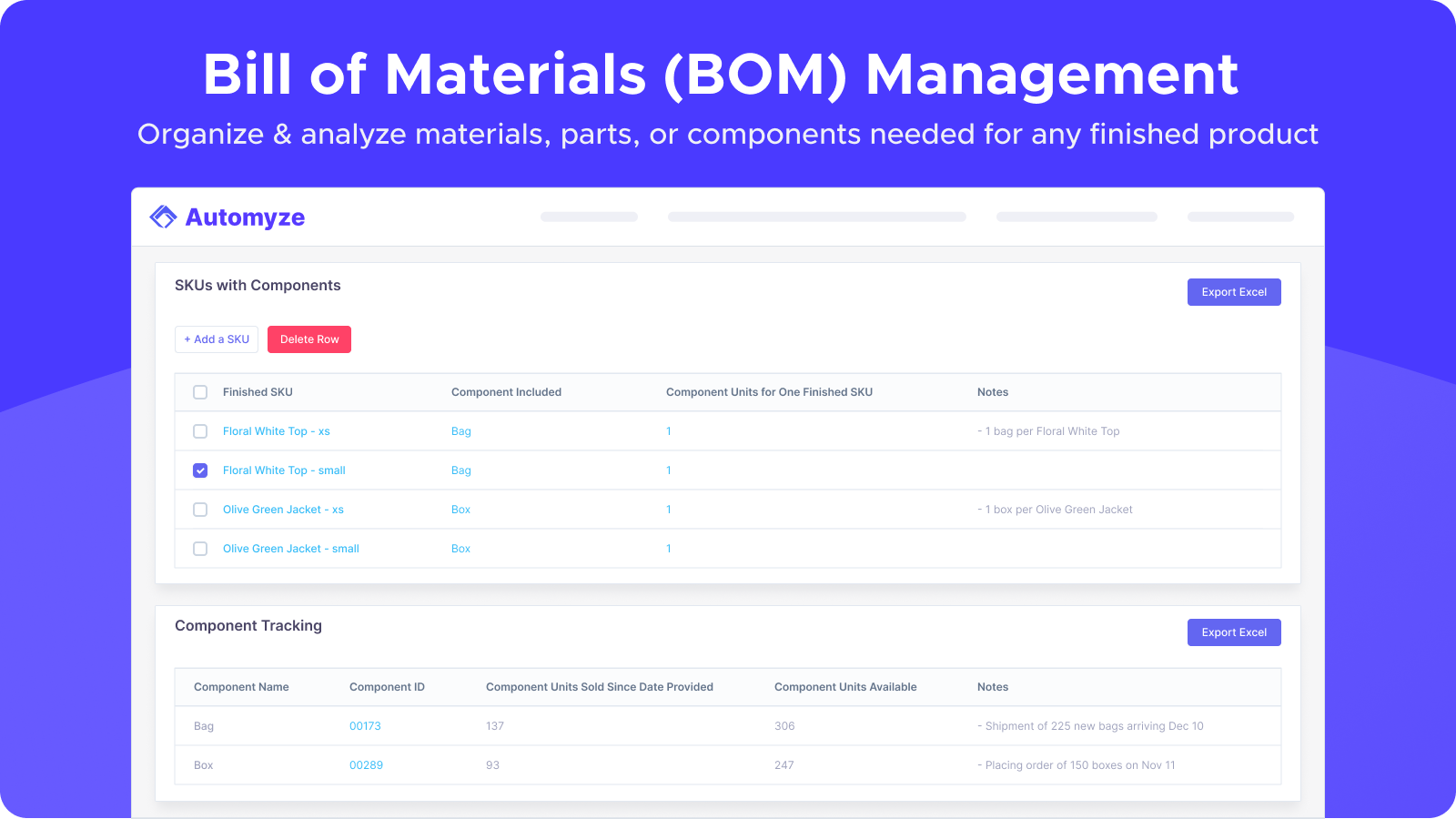Select all SKU rows via header checkbox
The height and width of the screenshot is (819, 1456).
pyautogui.click(x=200, y=392)
